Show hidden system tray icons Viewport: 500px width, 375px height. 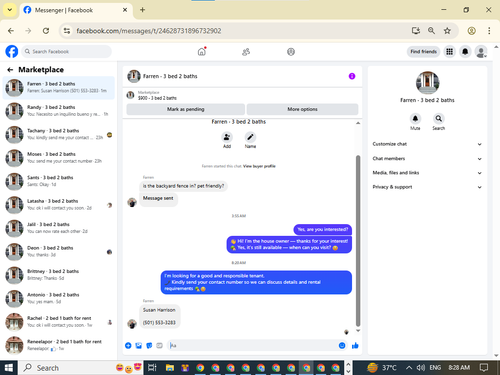coord(409,368)
